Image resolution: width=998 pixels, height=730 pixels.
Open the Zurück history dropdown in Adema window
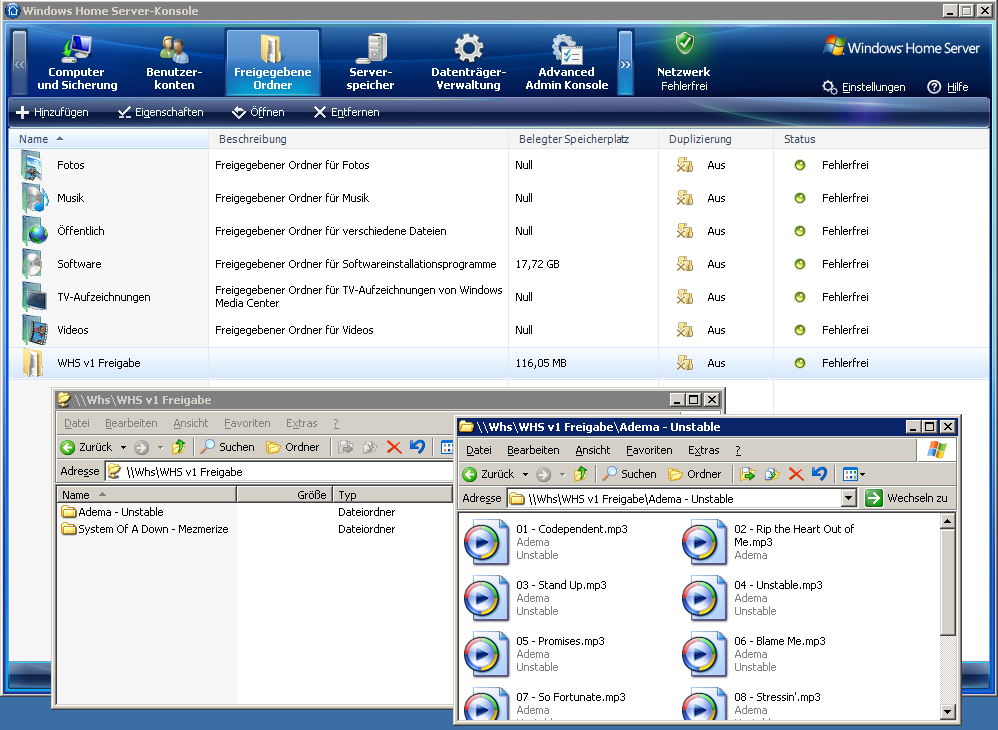click(x=525, y=474)
